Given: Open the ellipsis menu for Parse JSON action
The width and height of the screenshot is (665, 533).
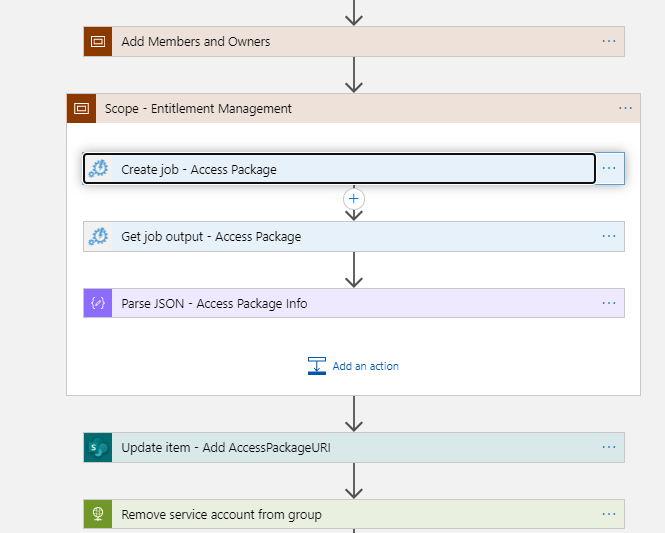Looking at the screenshot, I should [x=609, y=303].
